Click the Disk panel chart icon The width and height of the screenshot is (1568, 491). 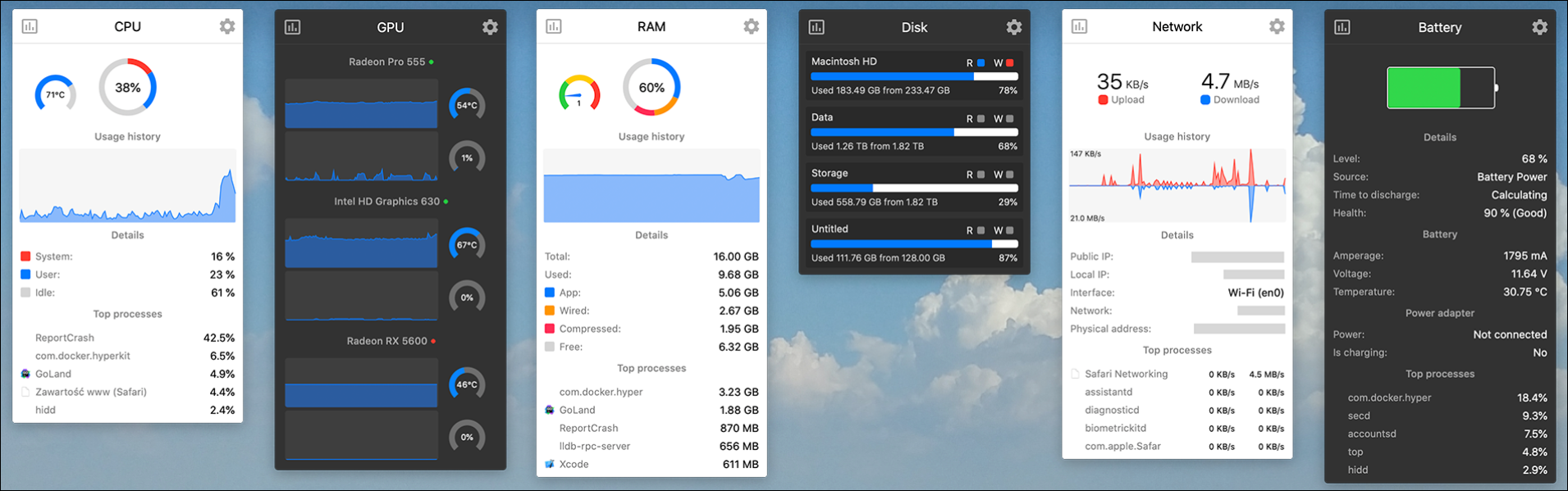coord(816,27)
